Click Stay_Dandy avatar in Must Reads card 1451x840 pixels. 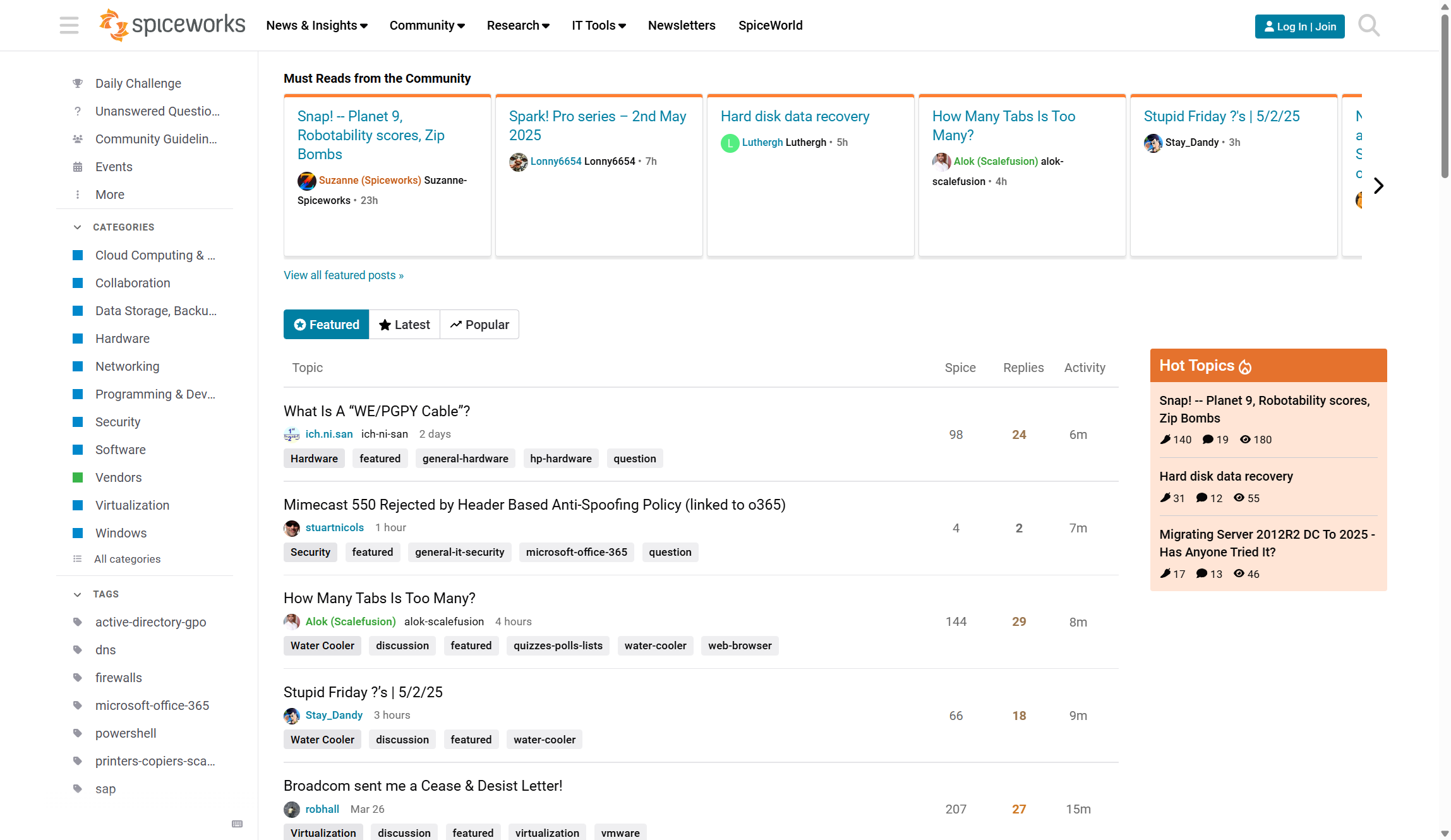tap(1153, 143)
